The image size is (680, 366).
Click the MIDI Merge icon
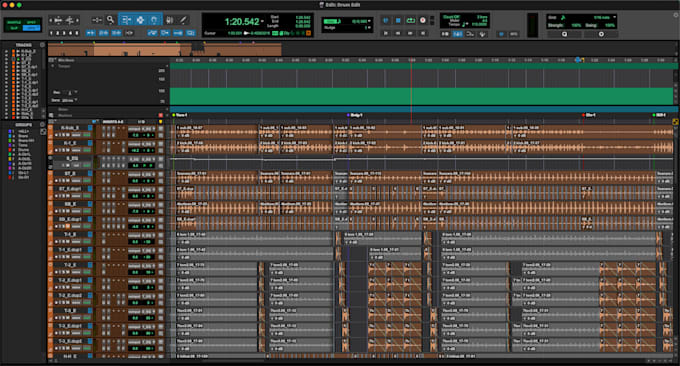point(470,33)
